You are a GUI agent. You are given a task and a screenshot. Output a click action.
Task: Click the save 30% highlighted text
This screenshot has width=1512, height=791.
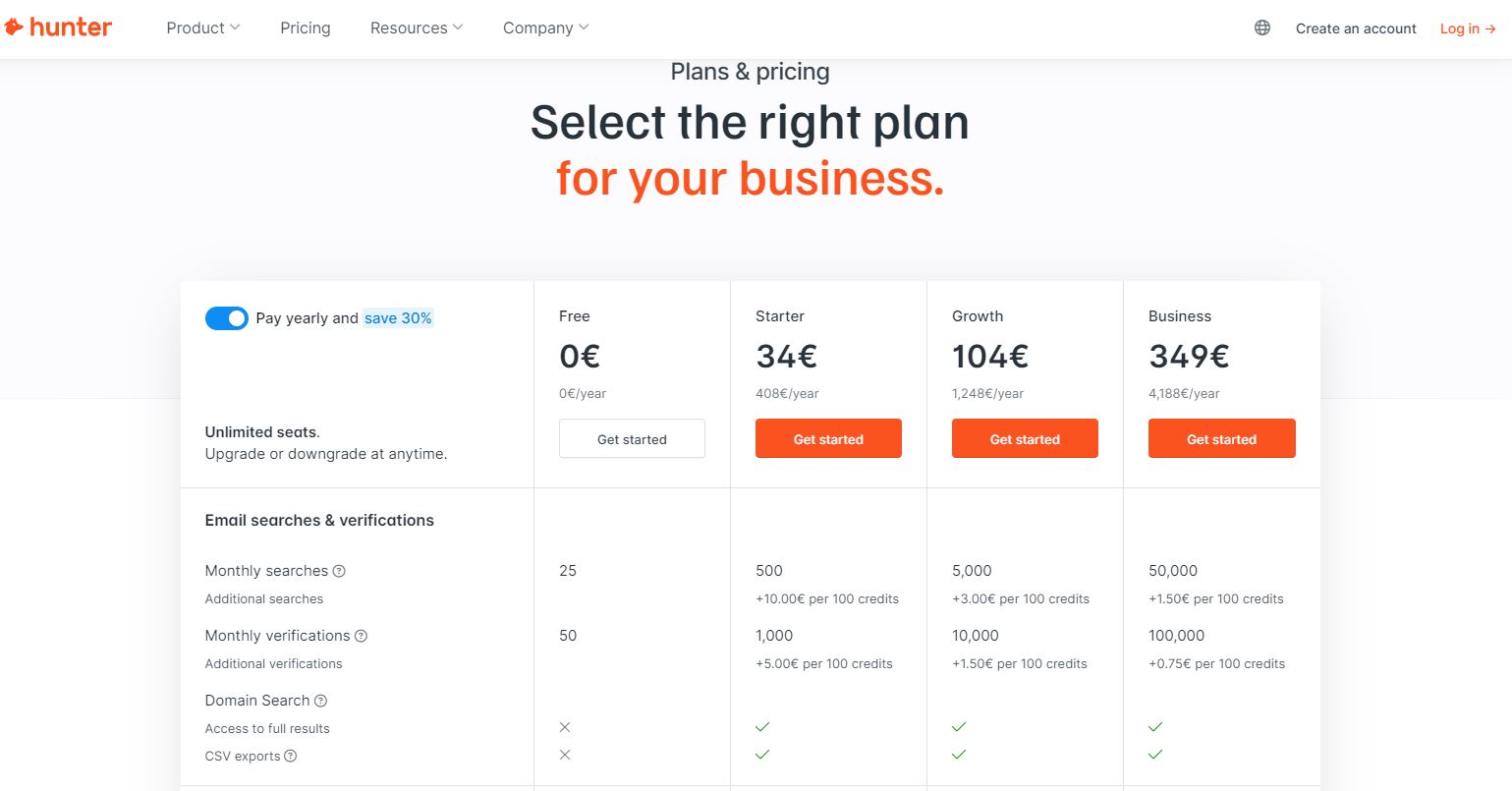pos(398,318)
